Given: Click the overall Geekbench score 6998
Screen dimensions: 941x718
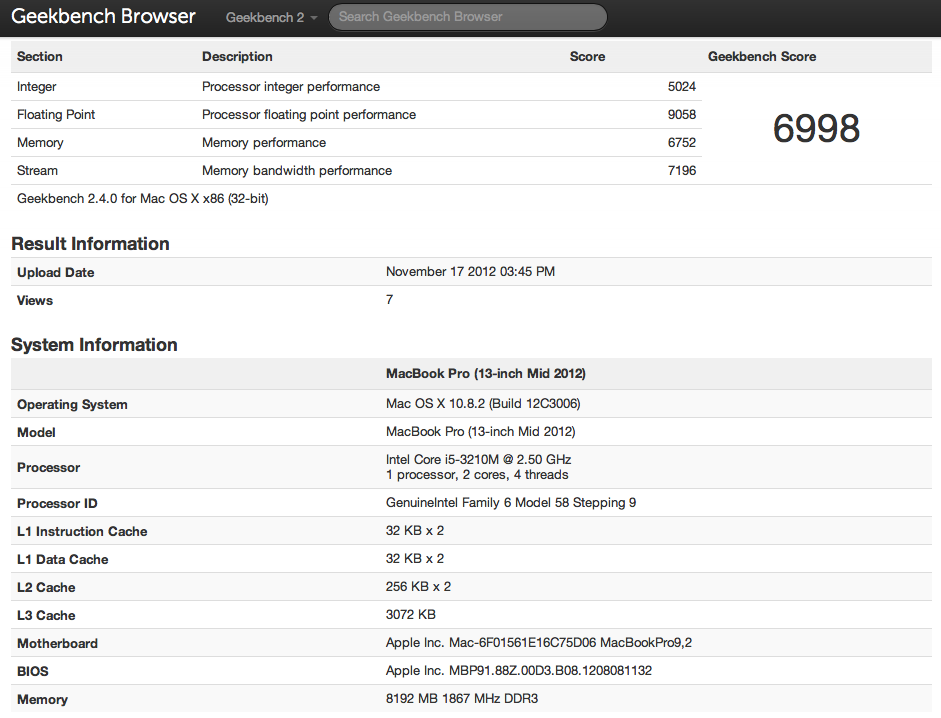Looking at the screenshot, I should pyautogui.click(x=816, y=128).
